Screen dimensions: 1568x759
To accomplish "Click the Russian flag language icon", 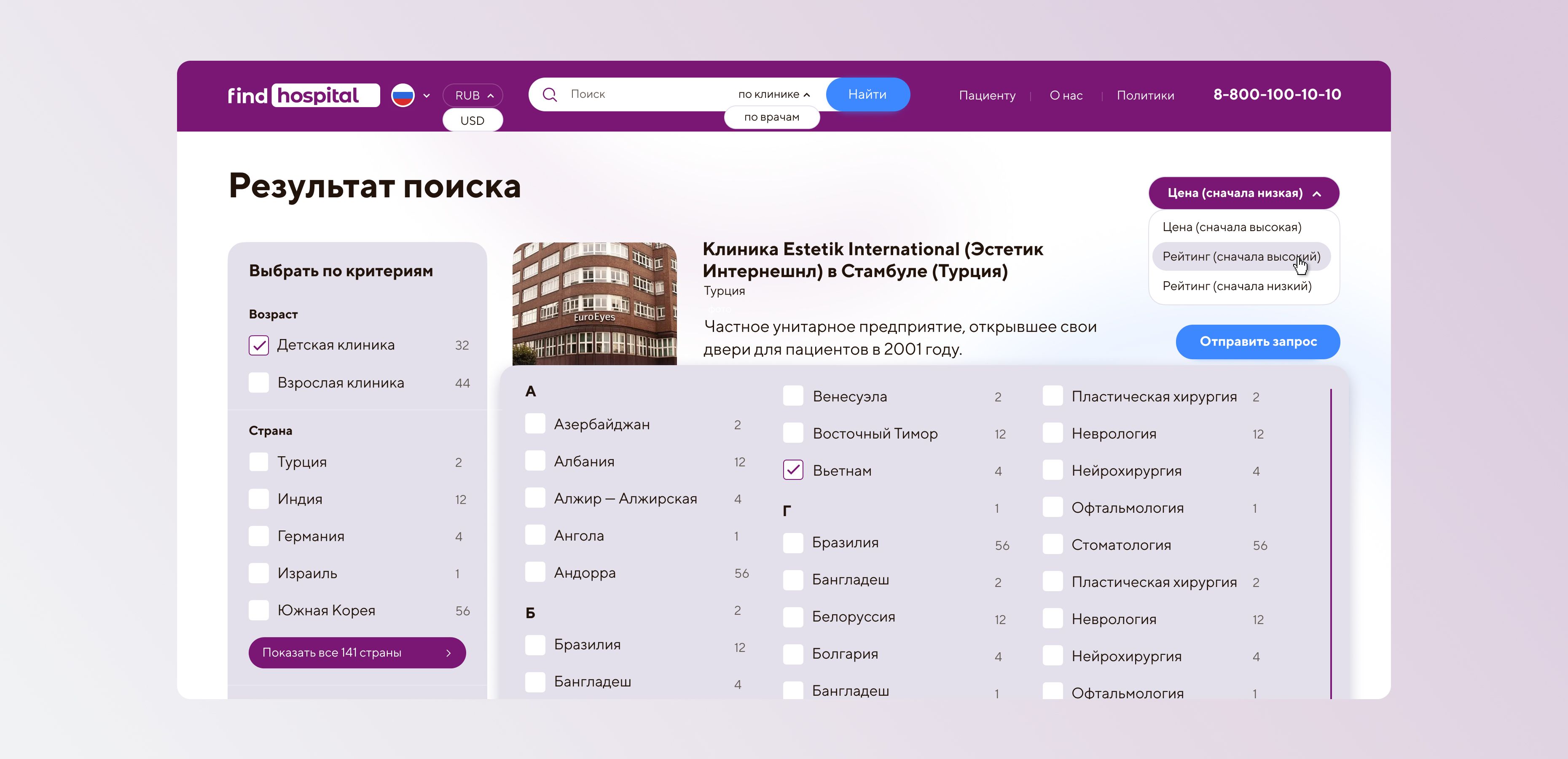I will click(403, 95).
